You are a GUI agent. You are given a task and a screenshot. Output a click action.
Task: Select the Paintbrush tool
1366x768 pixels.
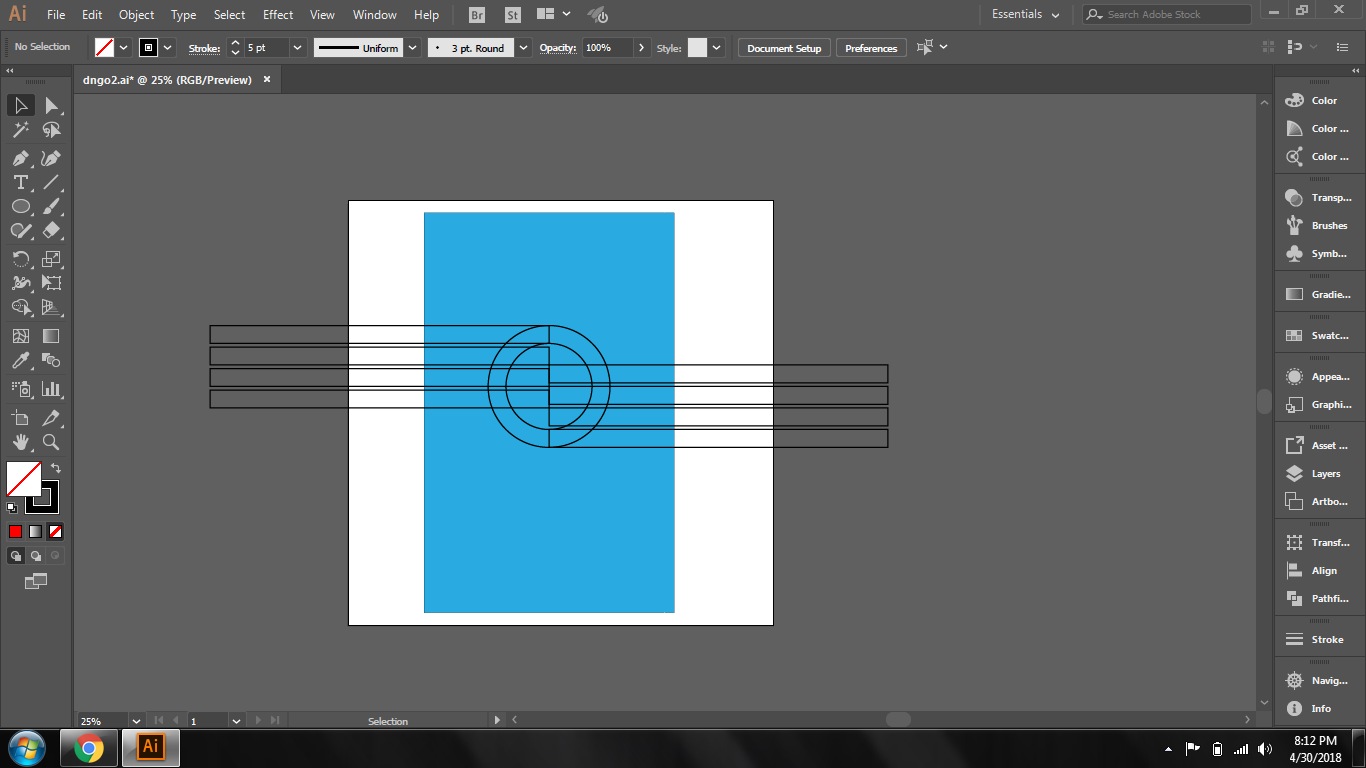click(51, 206)
